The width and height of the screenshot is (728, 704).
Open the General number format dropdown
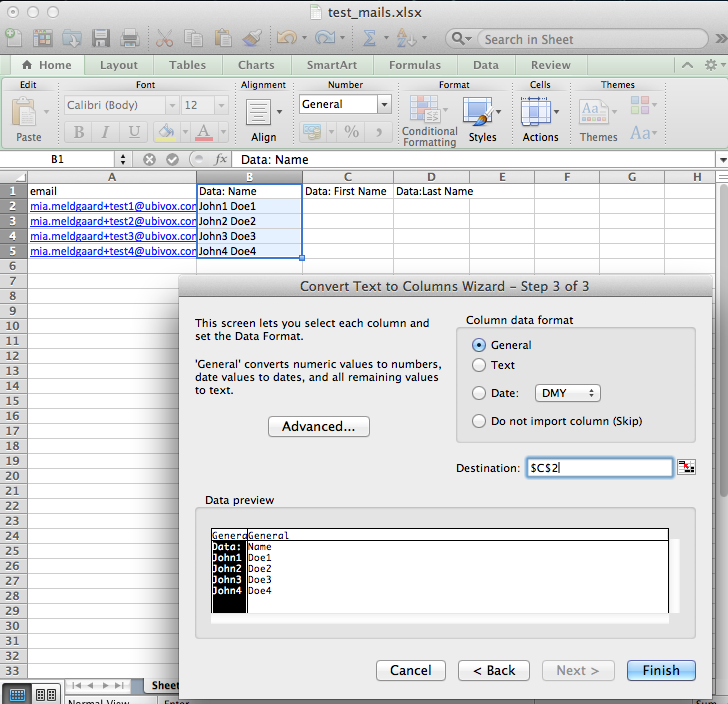(384, 104)
